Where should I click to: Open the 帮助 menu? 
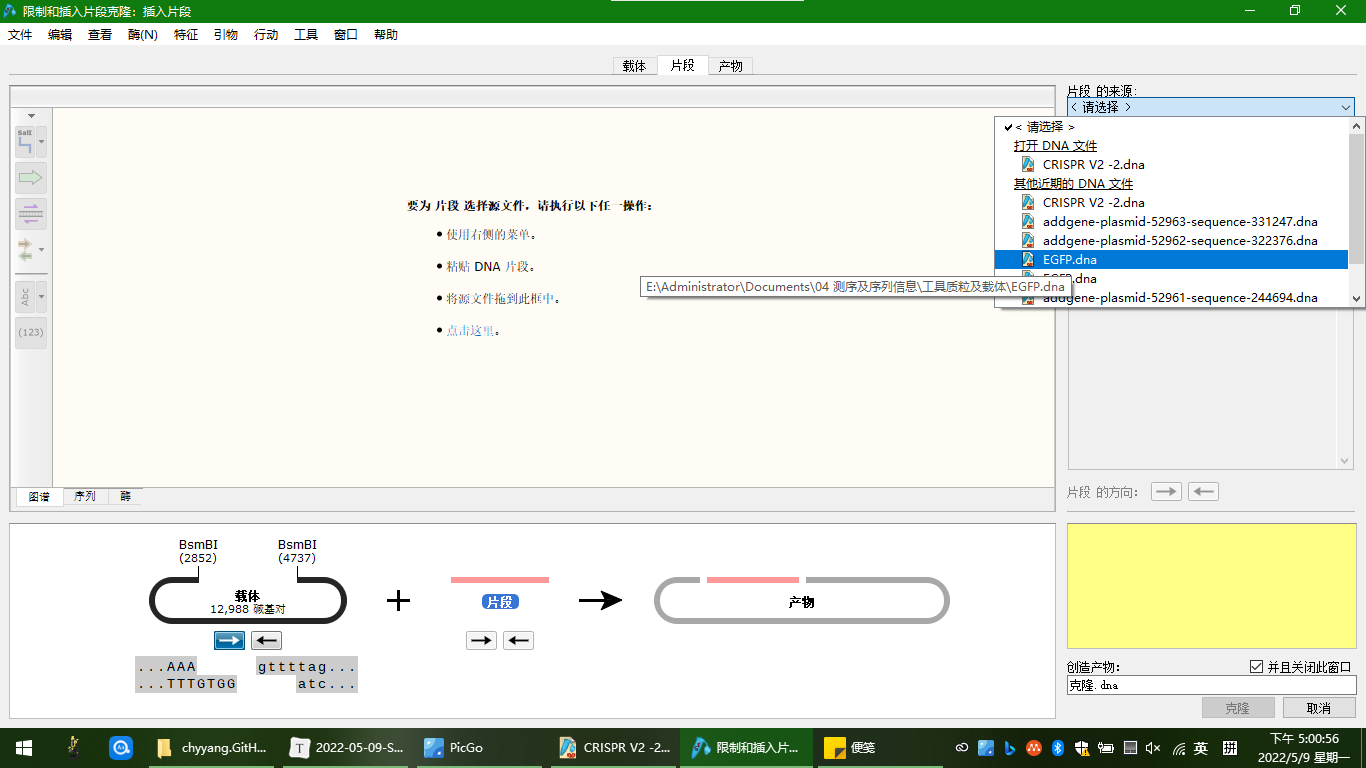click(386, 34)
